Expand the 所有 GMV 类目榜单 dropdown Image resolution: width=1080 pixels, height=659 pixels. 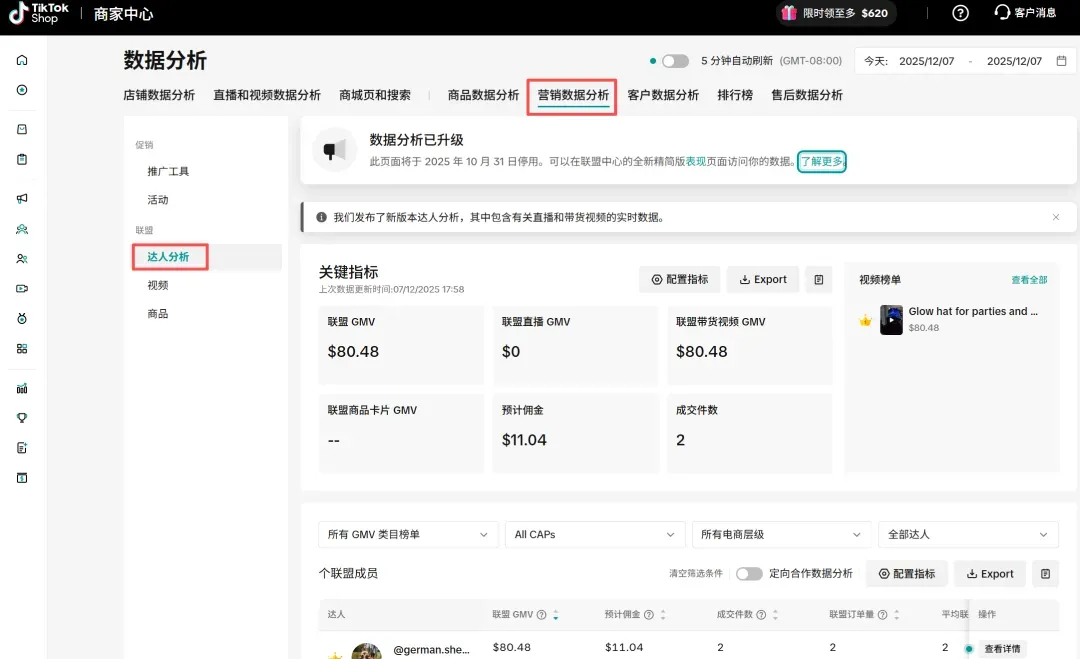[408, 534]
